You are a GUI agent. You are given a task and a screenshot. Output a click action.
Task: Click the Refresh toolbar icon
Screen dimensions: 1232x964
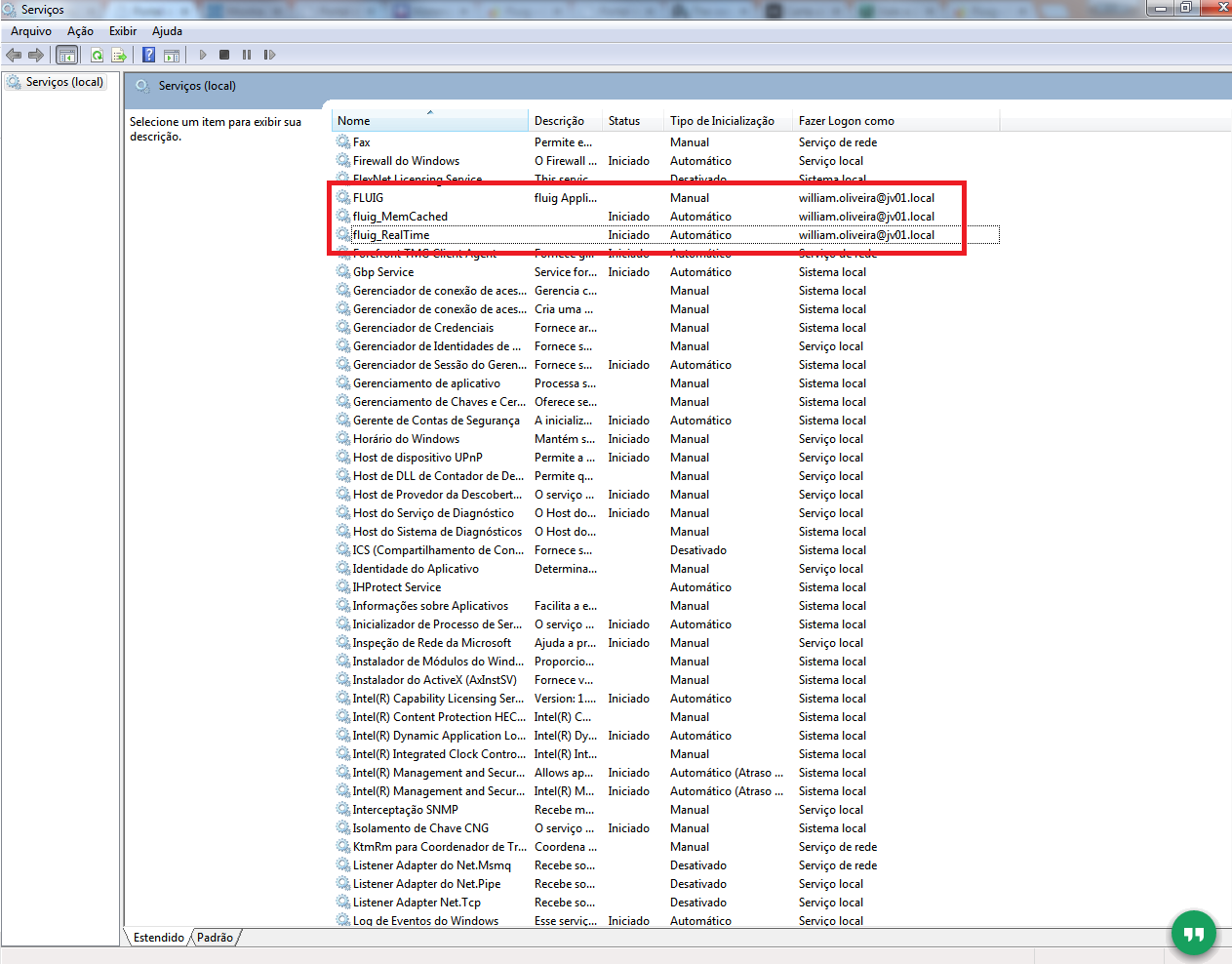point(97,55)
